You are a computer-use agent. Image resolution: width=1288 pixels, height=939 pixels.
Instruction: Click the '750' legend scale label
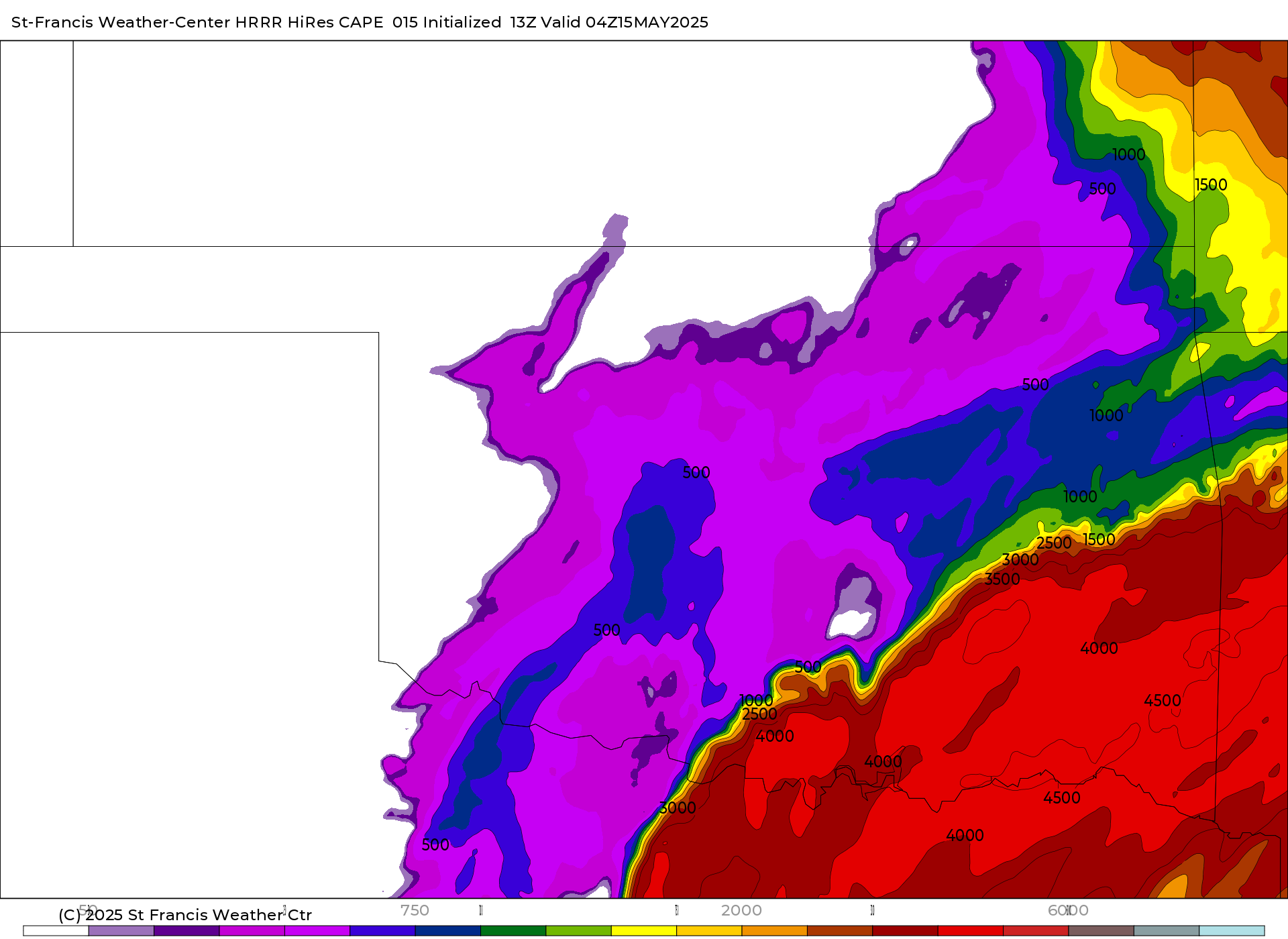click(x=415, y=910)
